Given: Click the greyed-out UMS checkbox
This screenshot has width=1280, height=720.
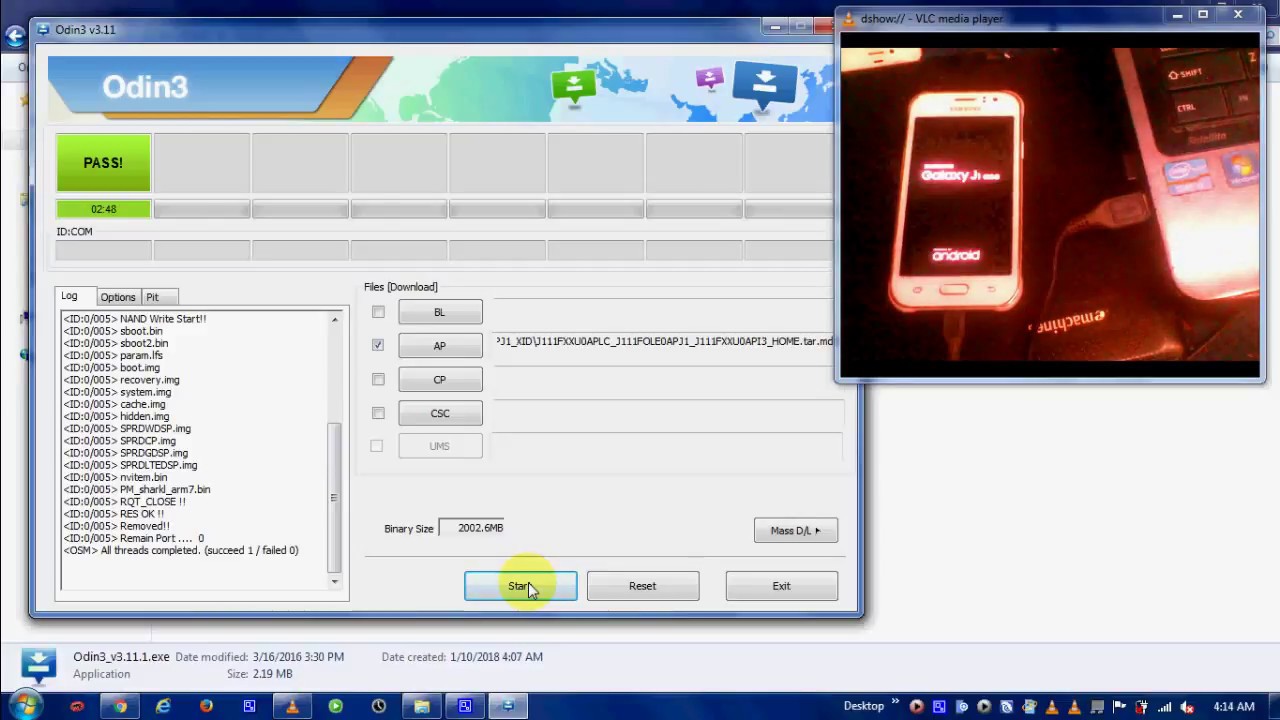Looking at the screenshot, I should (x=377, y=446).
